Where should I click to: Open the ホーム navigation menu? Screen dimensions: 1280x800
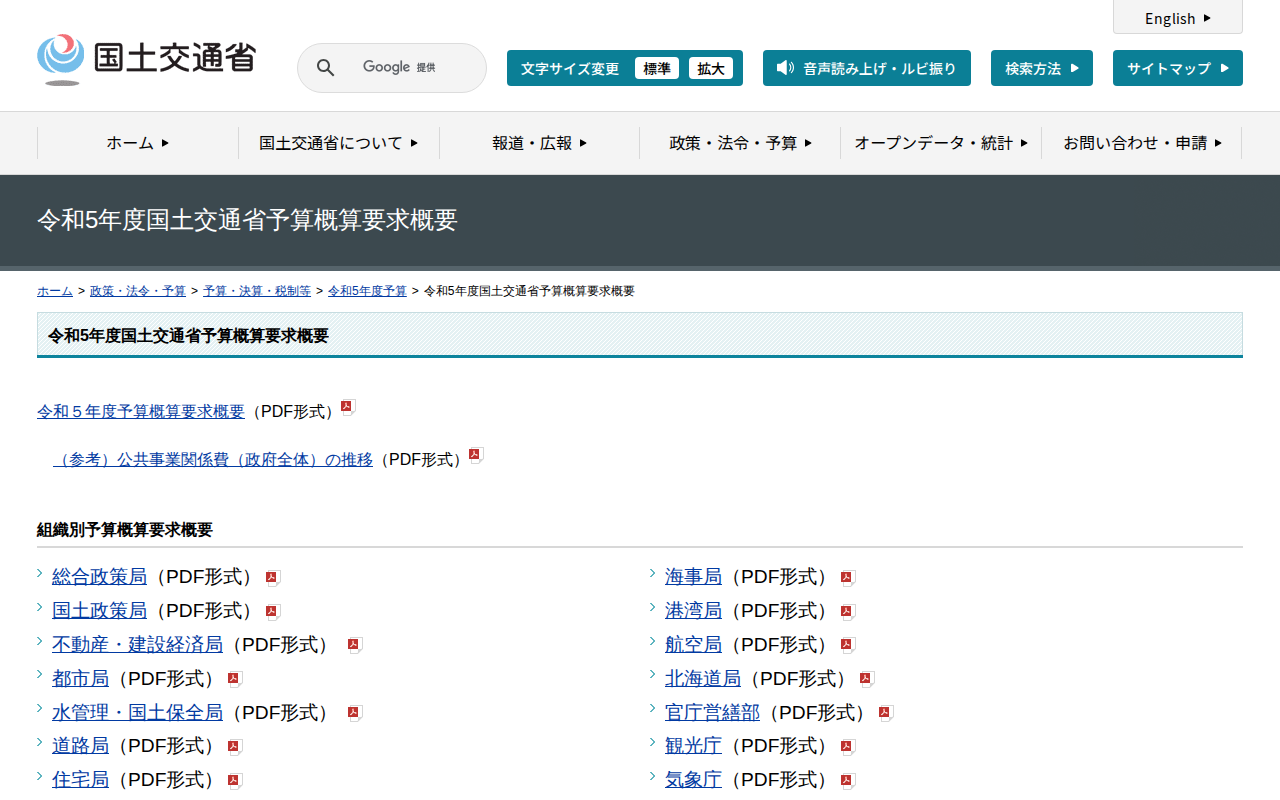point(138,143)
